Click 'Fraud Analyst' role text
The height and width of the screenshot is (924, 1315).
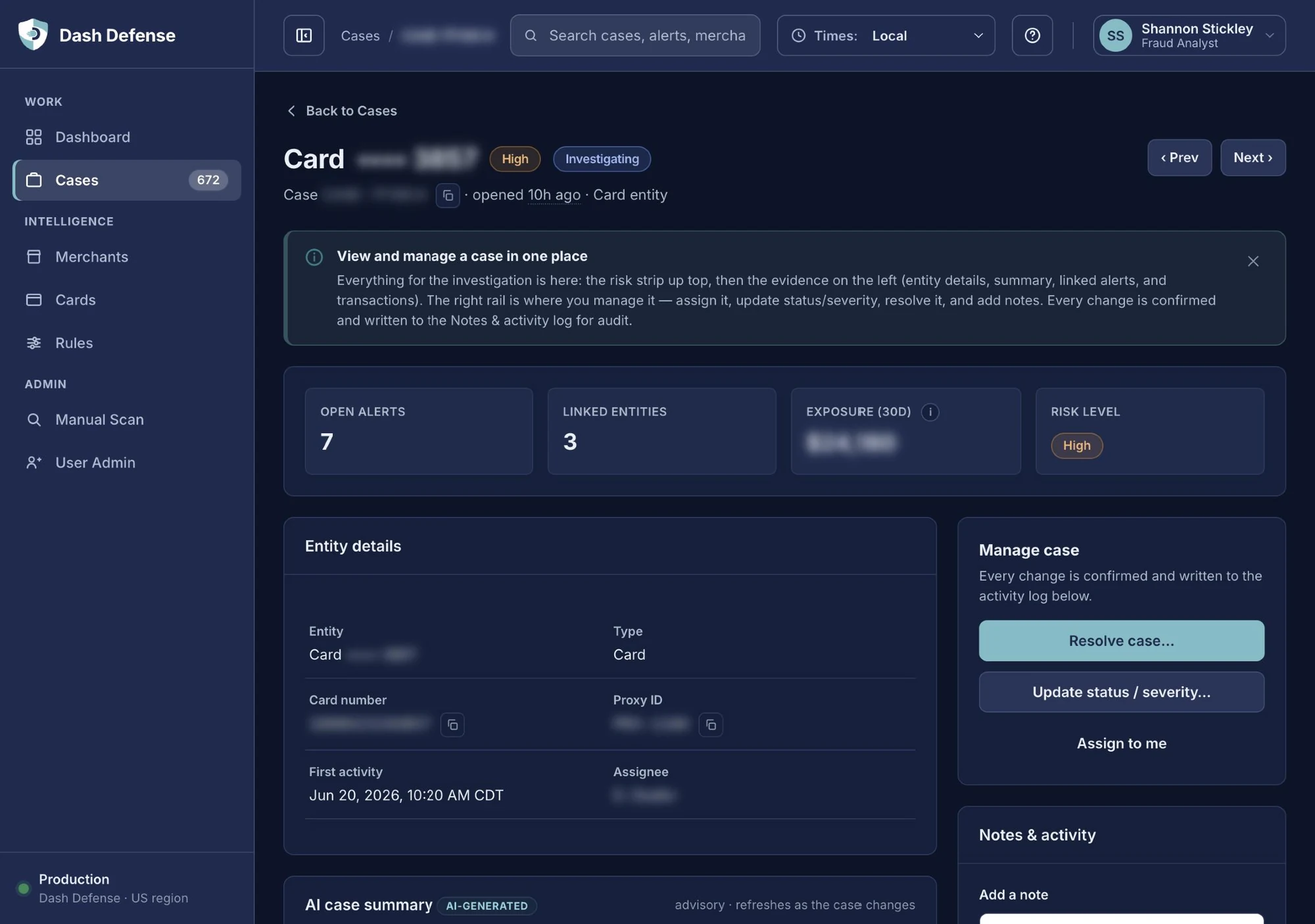(x=1180, y=43)
